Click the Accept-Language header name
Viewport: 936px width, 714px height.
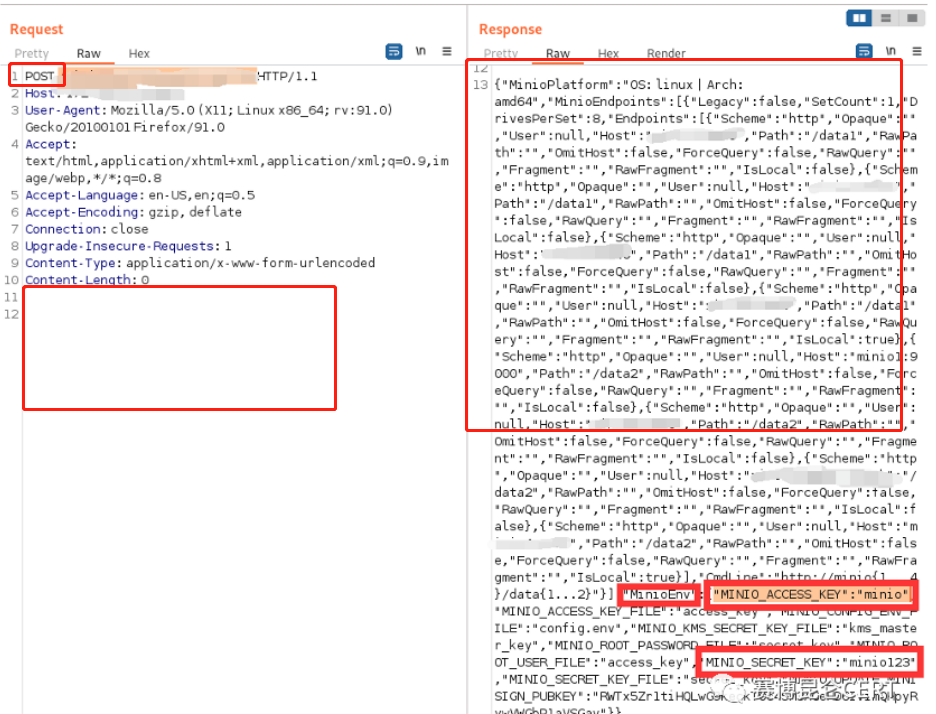click(81, 195)
